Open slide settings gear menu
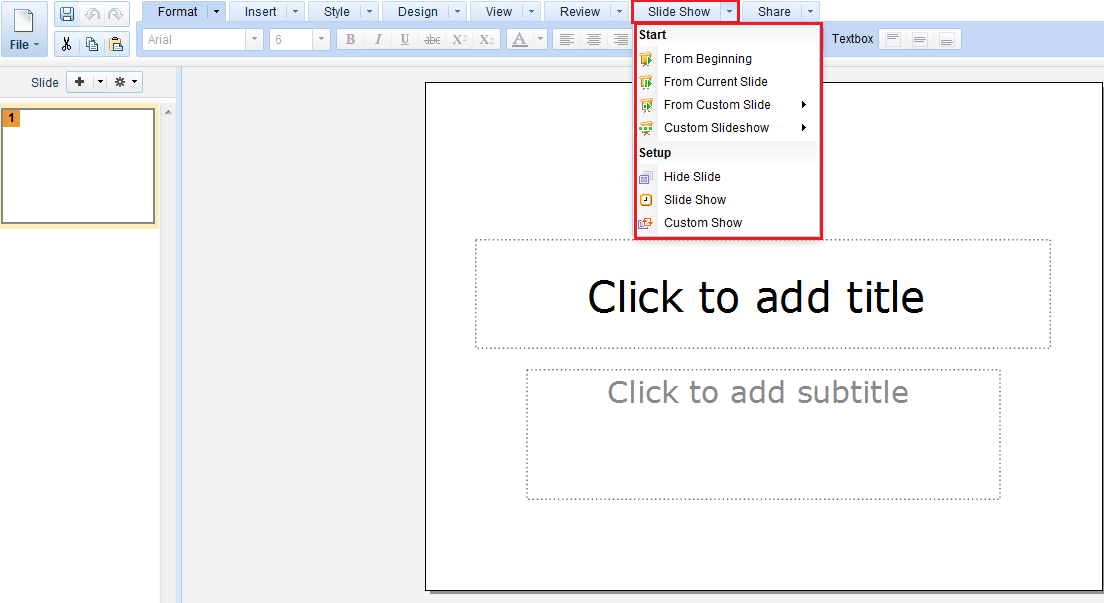 click(125, 82)
